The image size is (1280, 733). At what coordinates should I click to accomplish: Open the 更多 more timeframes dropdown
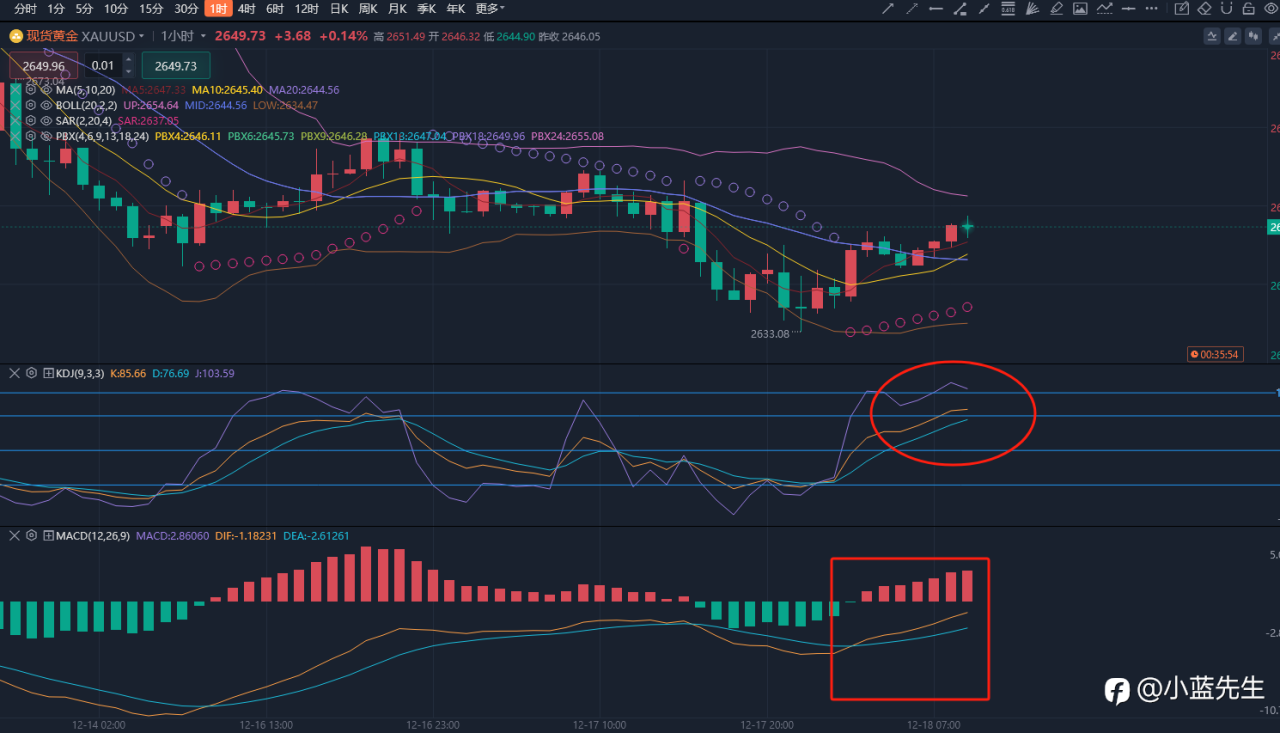pyautogui.click(x=490, y=9)
